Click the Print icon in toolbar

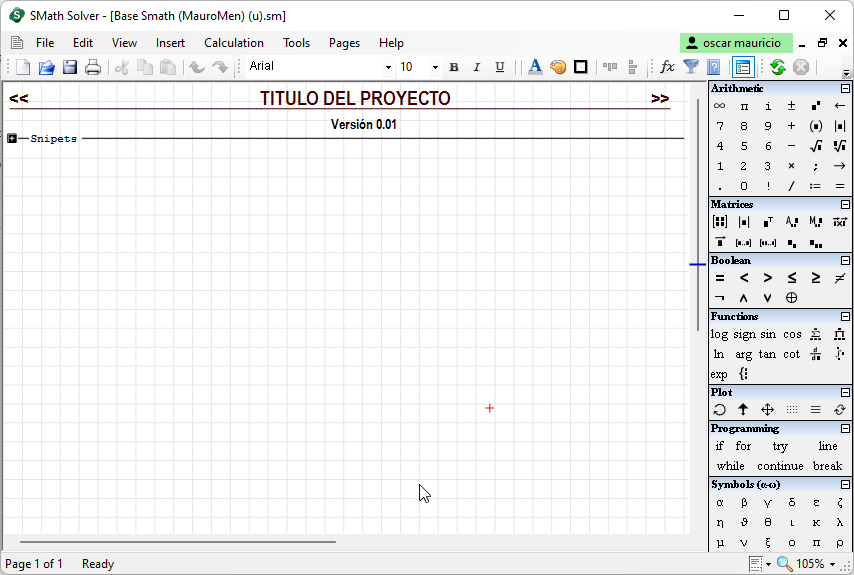(93, 67)
